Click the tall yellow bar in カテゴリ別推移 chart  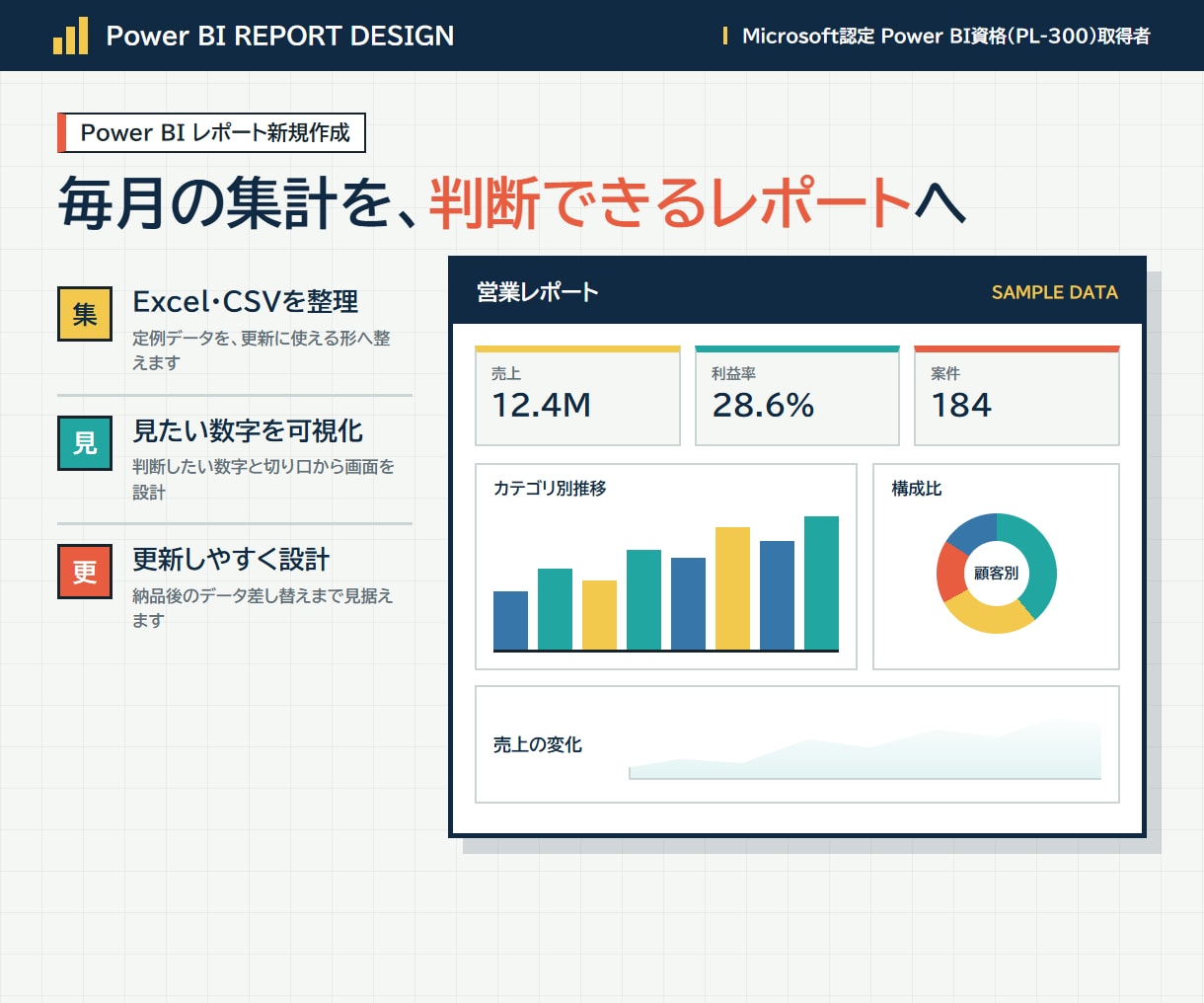point(732,588)
